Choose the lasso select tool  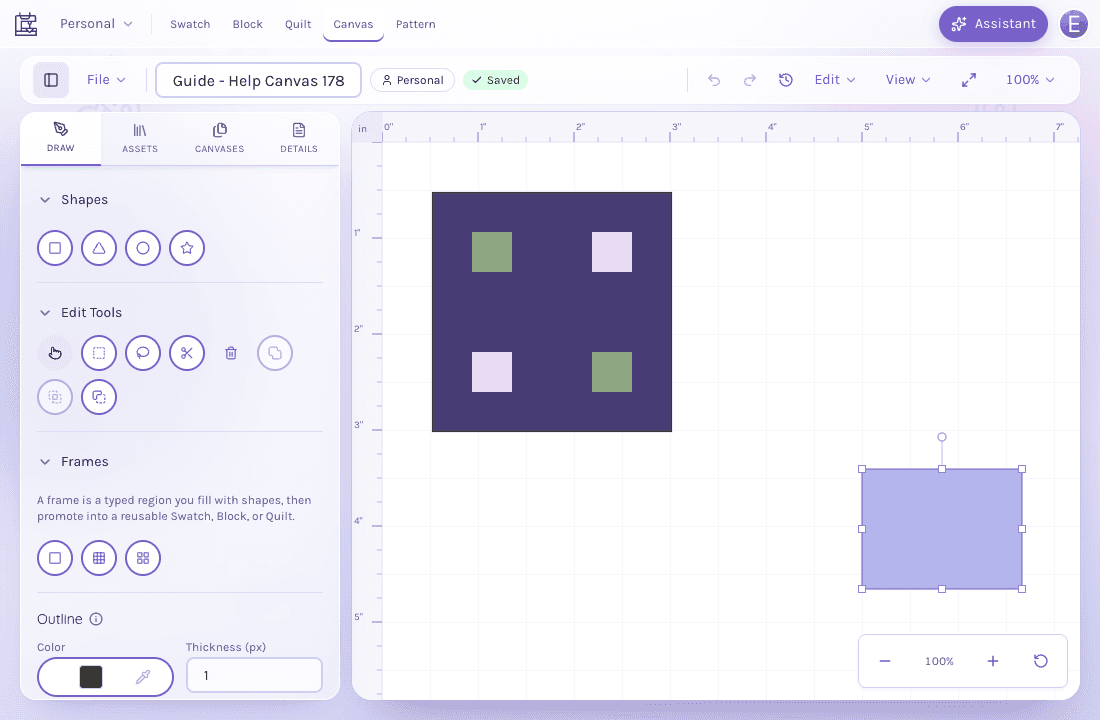(x=143, y=353)
